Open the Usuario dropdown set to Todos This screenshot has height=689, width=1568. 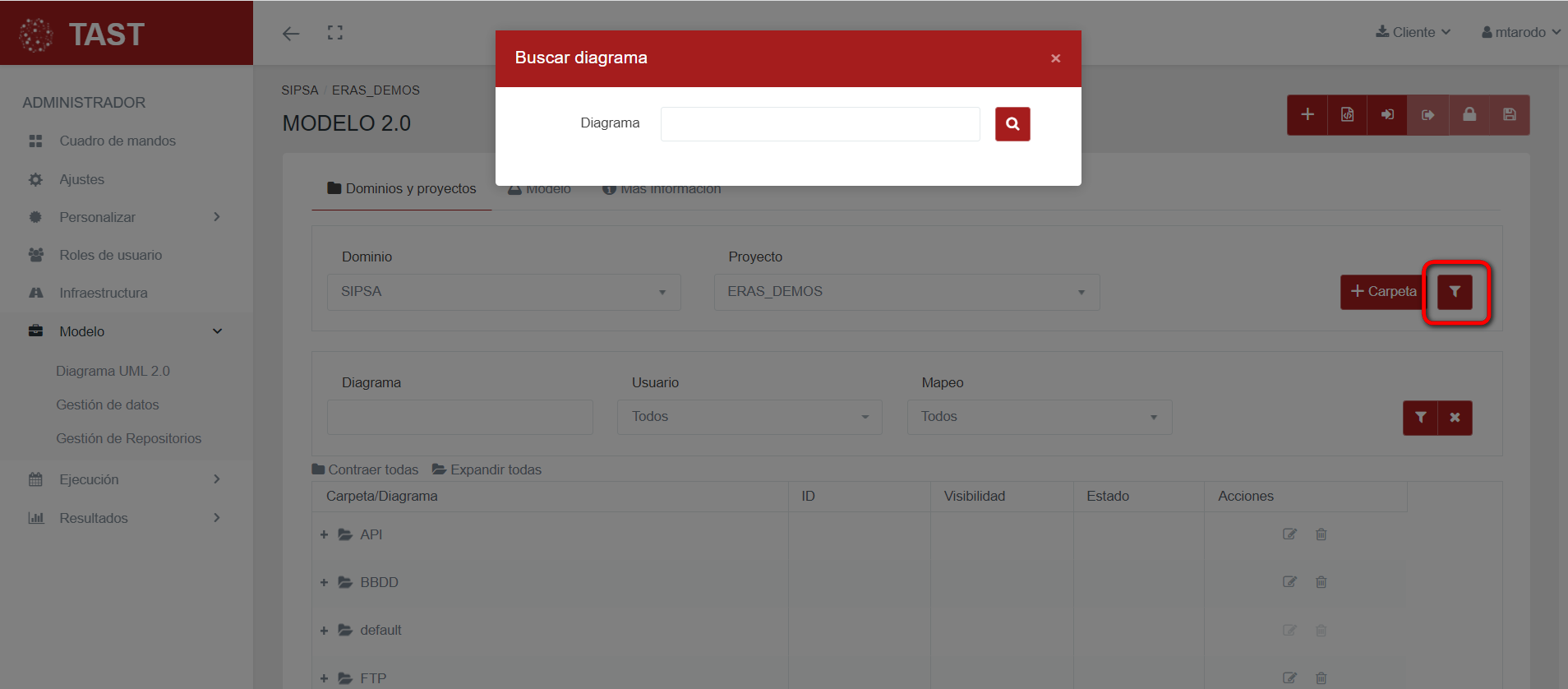click(x=749, y=418)
